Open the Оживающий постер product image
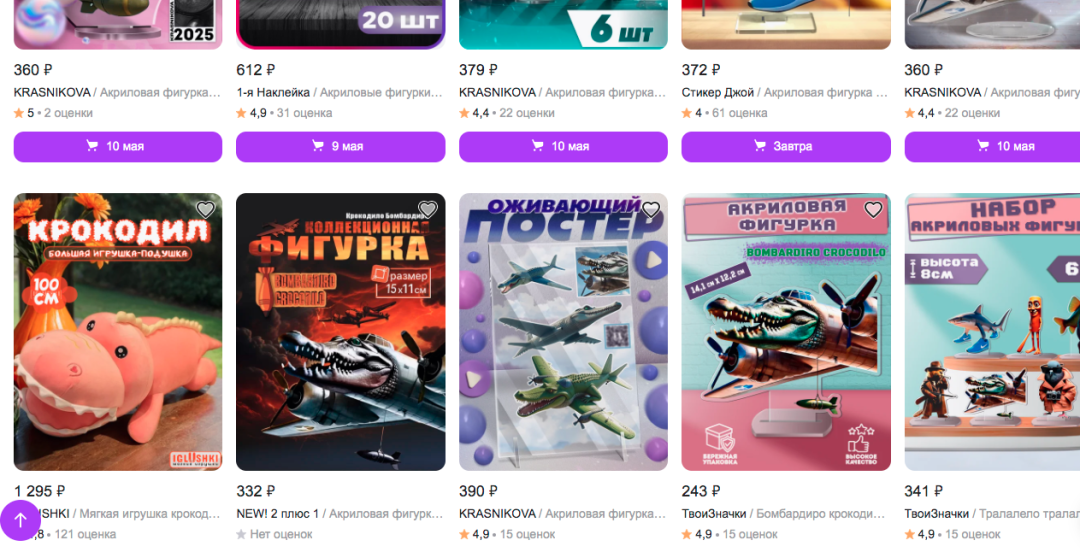Screen dimensions: 1080x552 pyautogui.click(x=563, y=332)
